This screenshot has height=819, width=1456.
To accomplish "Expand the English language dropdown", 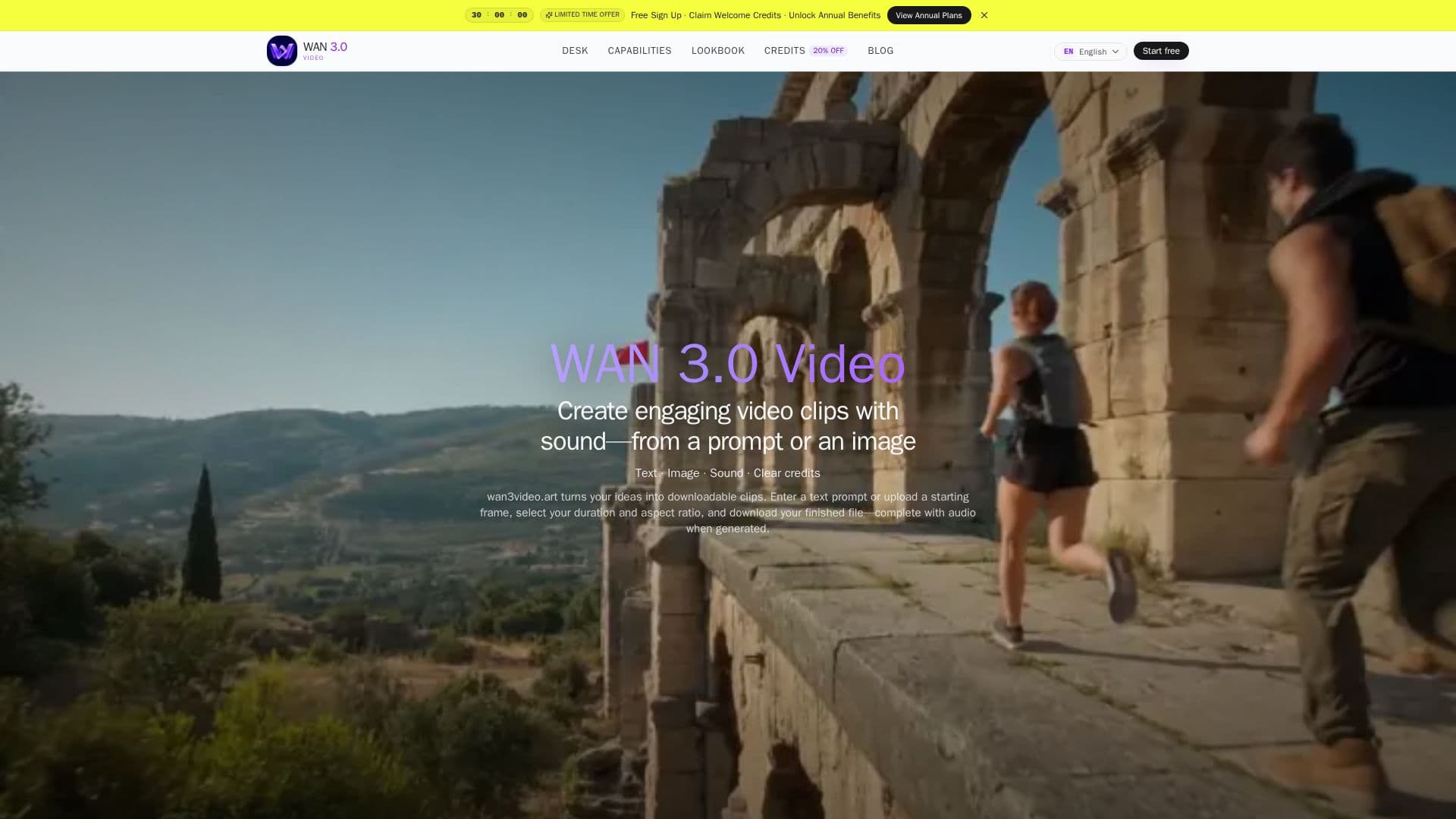I will [1090, 52].
